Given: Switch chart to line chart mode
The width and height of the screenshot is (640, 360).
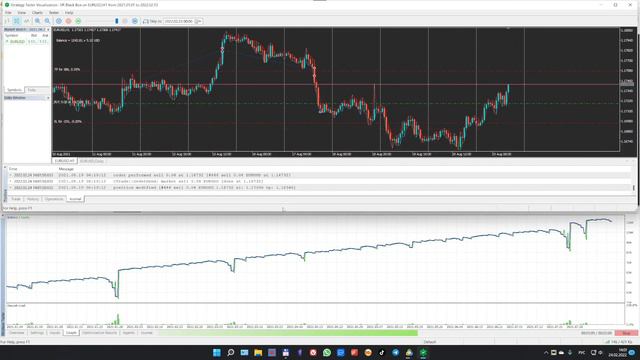Looking at the screenshot, I should click(27, 21).
